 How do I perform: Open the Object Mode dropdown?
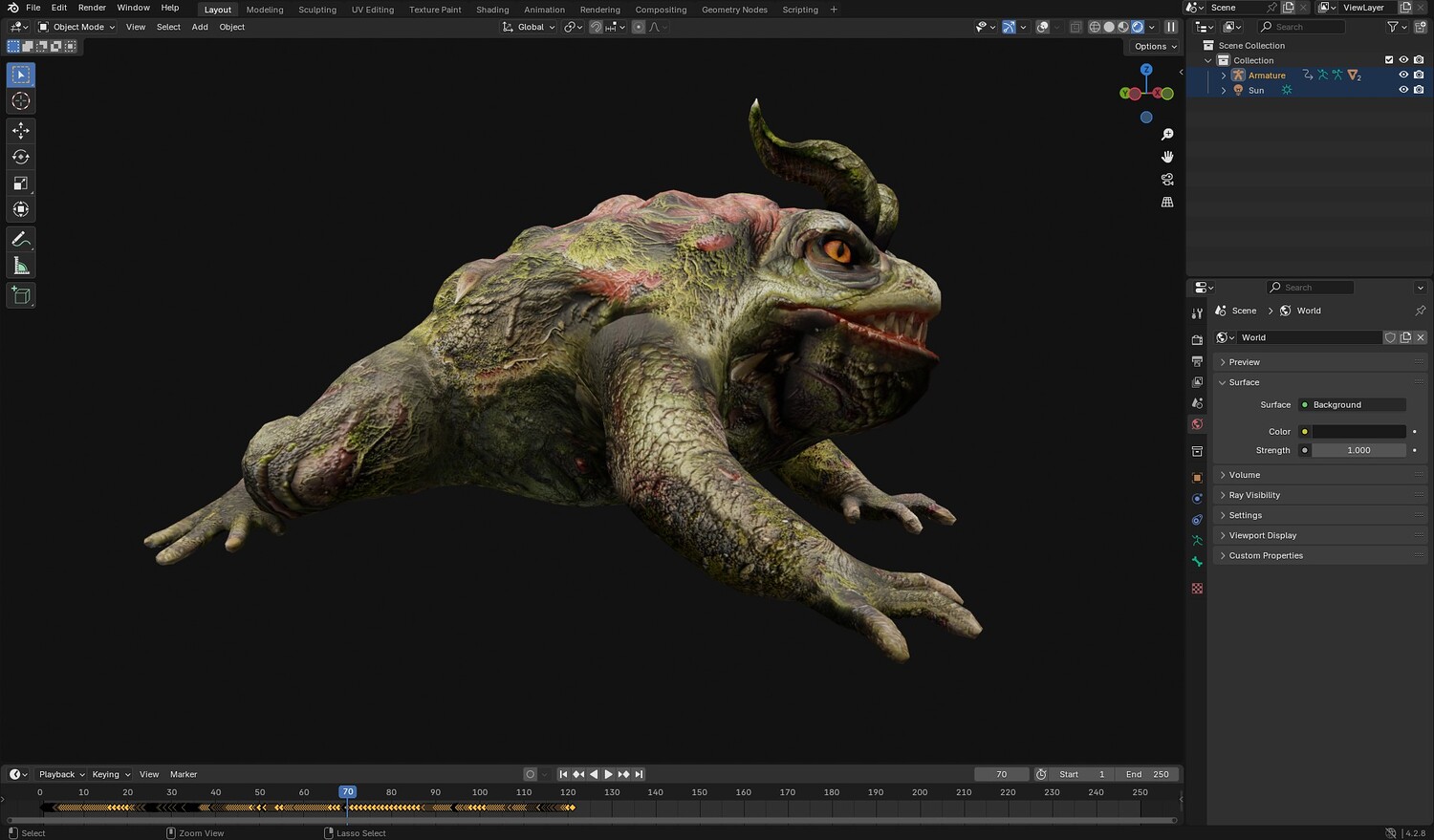(x=76, y=27)
